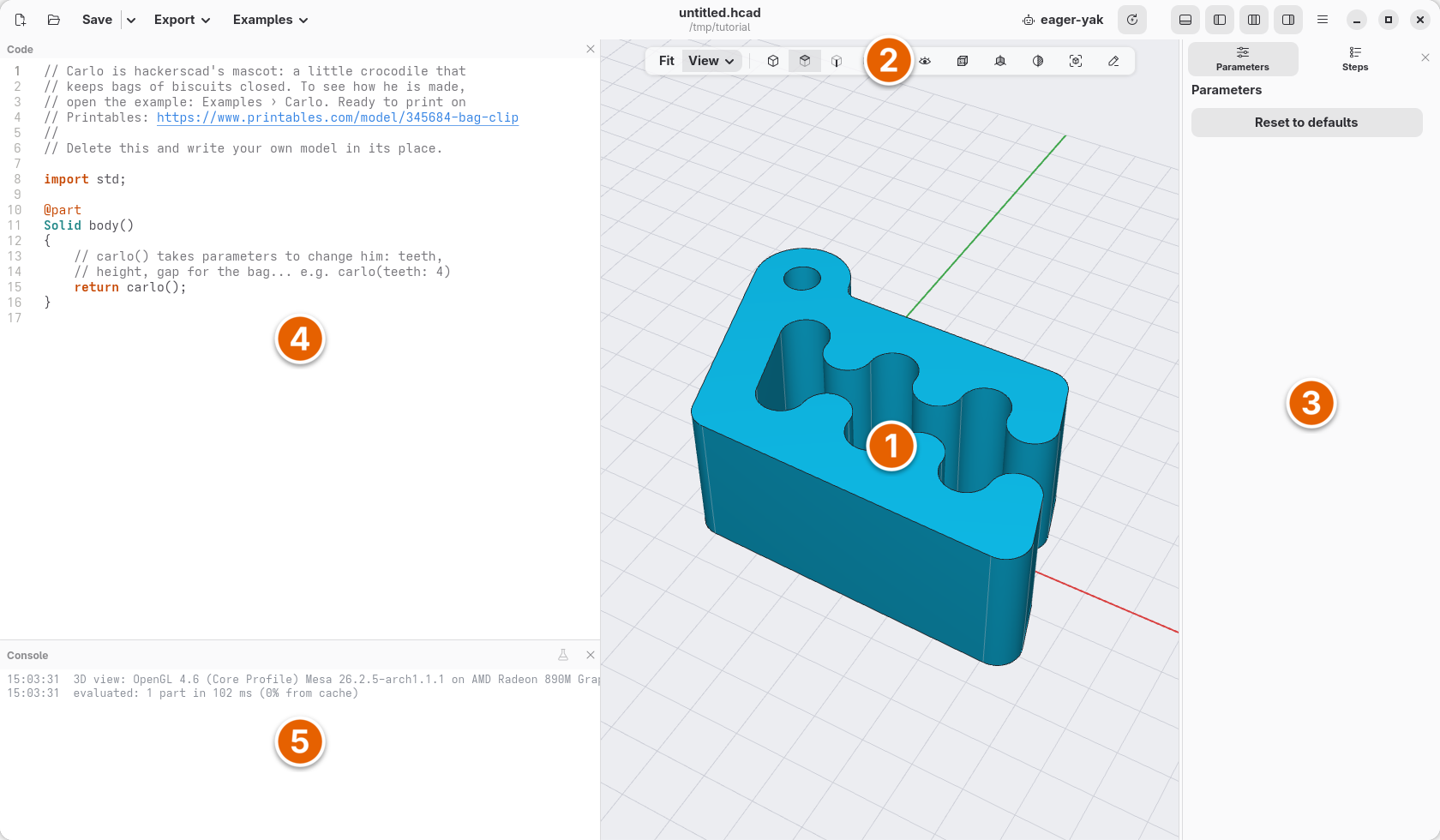Click the wireframe box icon in viewport toolbar
The height and width of the screenshot is (840, 1440).
coord(963,61)
